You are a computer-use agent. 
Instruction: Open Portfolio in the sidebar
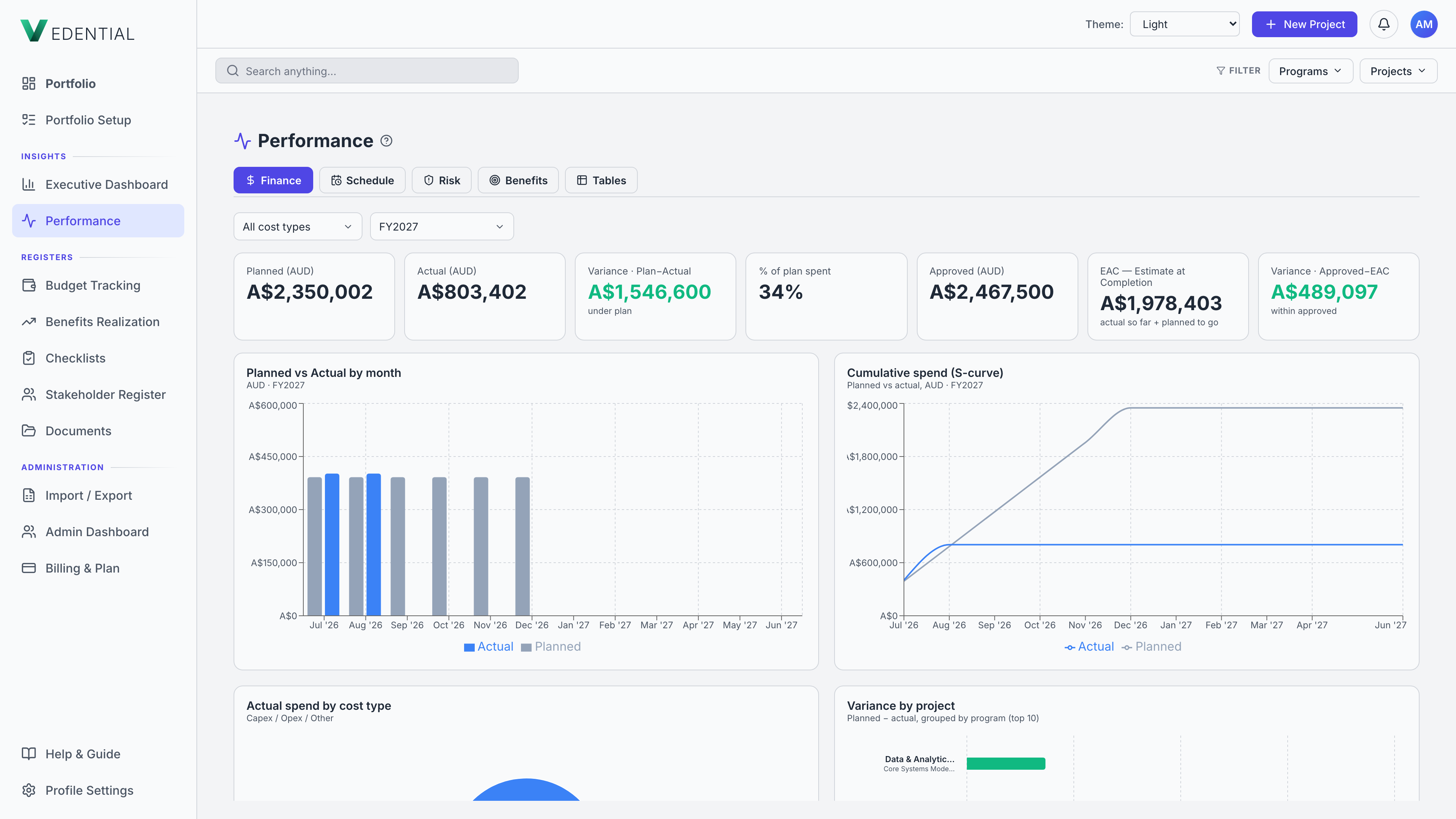(98, 84)
